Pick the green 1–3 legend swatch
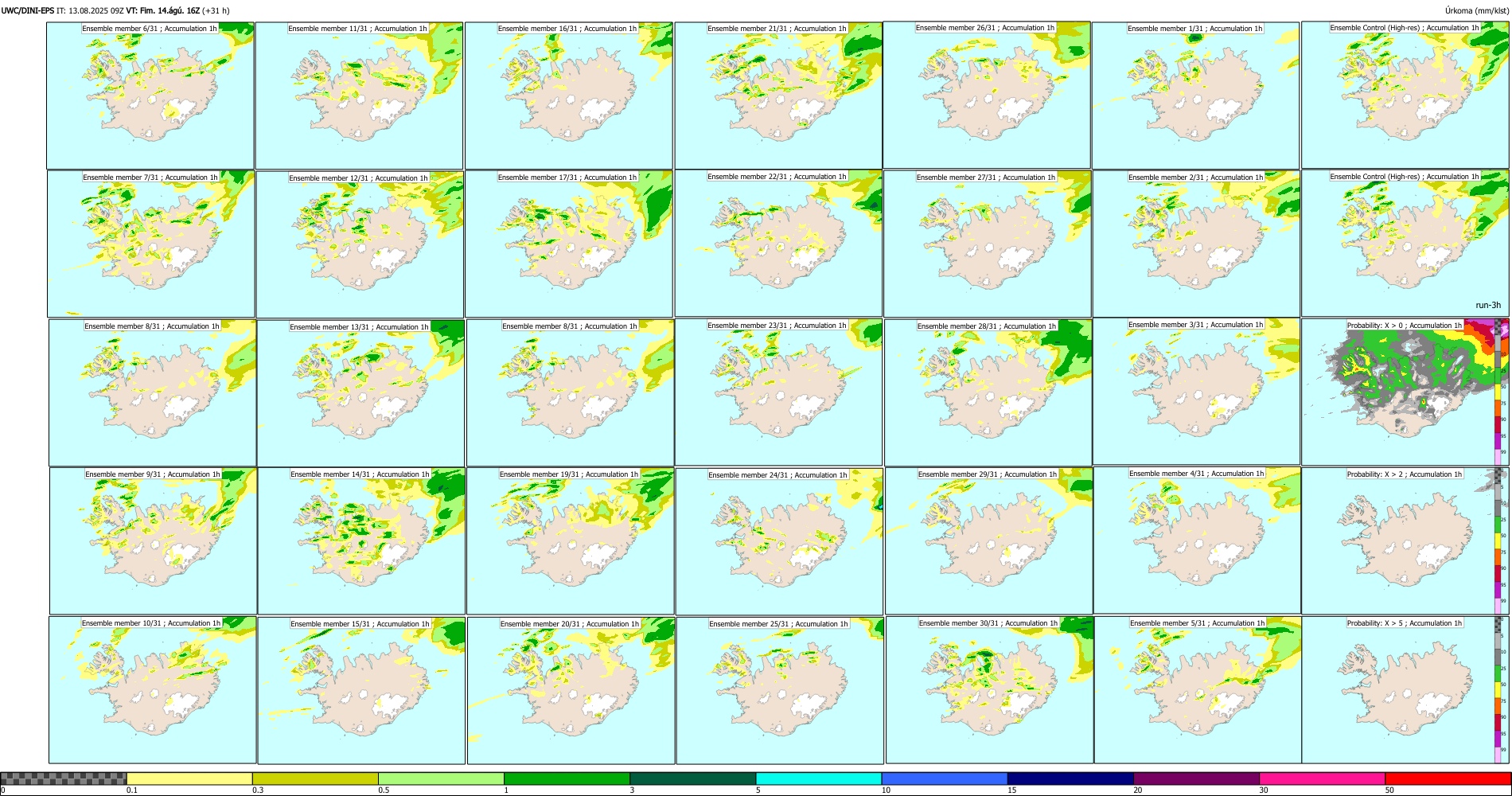1512x796 pixels. pyautogui.click(x=567, y=778)
